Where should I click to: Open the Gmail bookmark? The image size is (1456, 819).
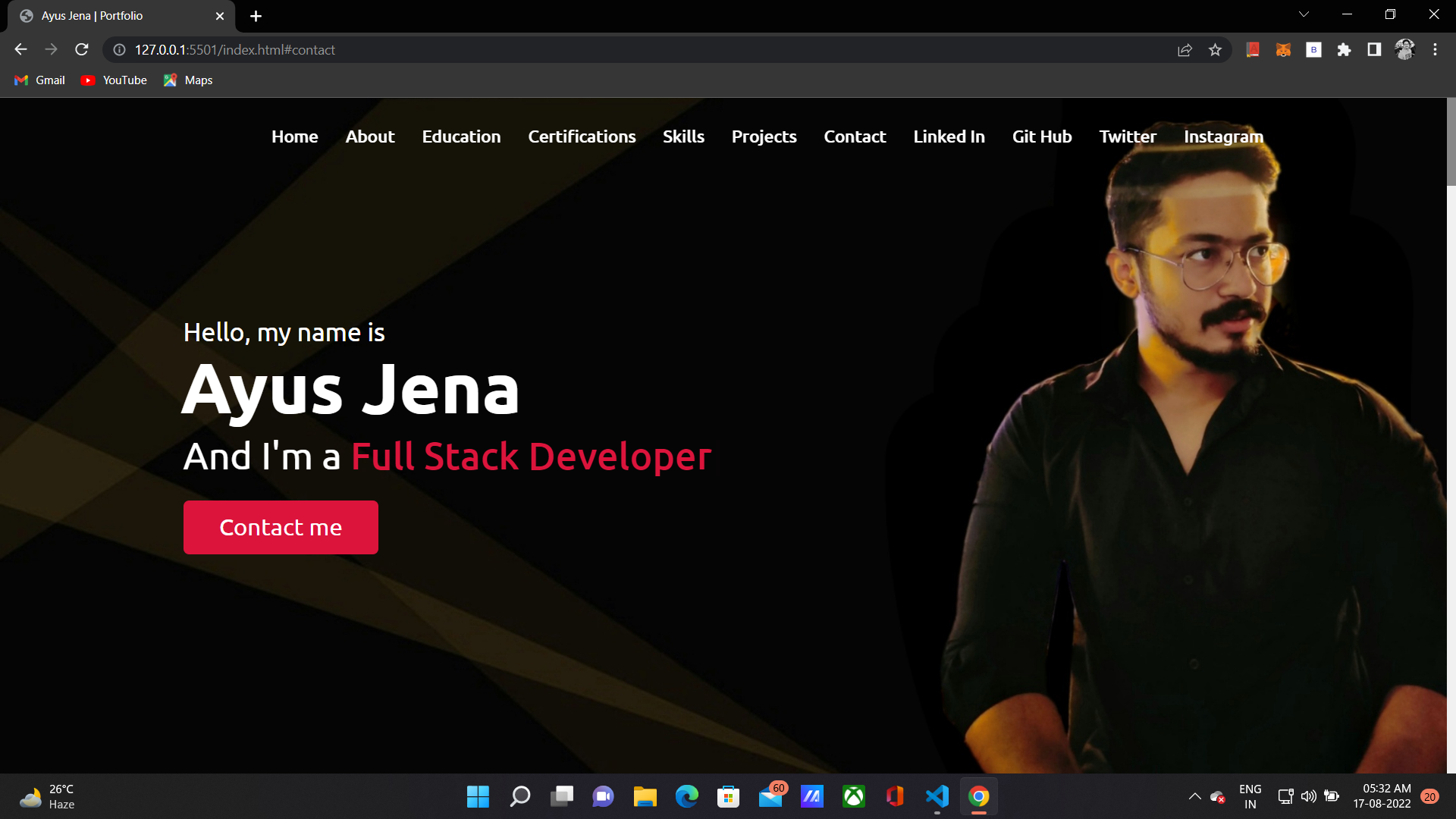(40, 80)
